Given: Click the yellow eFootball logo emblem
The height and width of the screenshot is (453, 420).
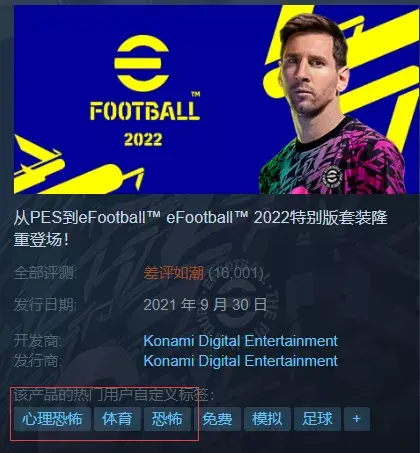Looking at the screenshot, I should pyautogui.click(x=142, y=63).
